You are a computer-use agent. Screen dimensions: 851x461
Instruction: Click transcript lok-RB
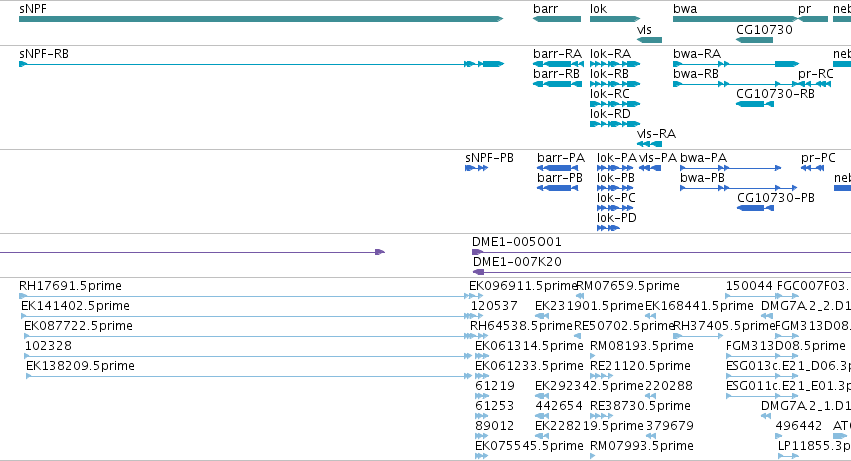tap(615, 84)
